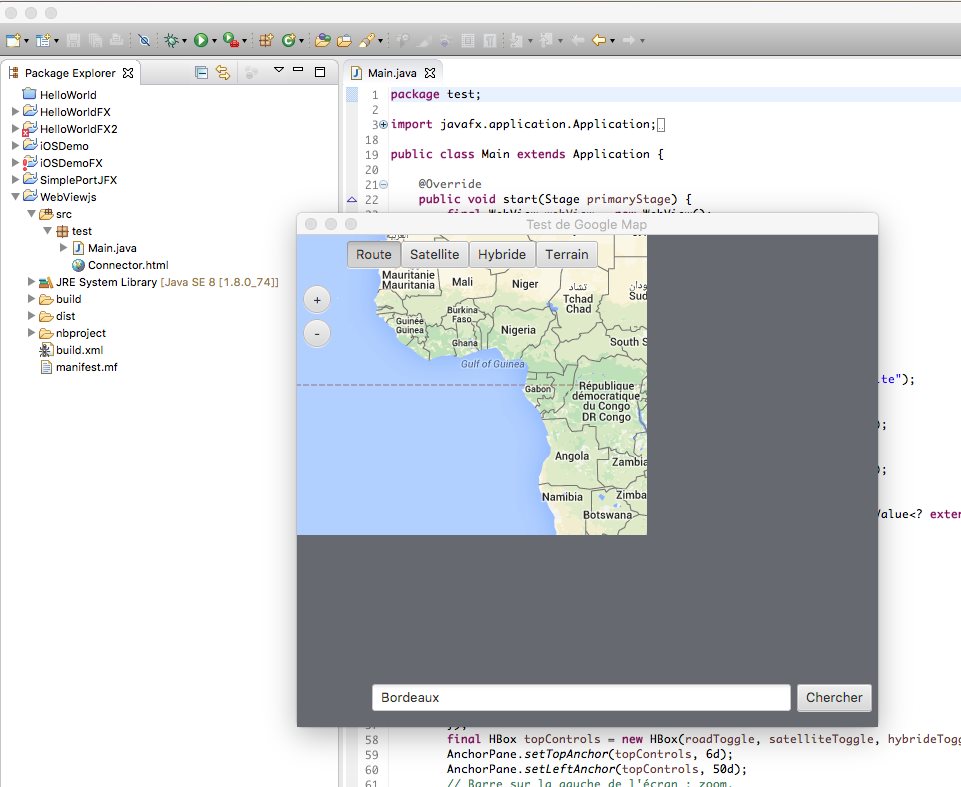Select Connector.html in the tree

(x=120, y=265)
